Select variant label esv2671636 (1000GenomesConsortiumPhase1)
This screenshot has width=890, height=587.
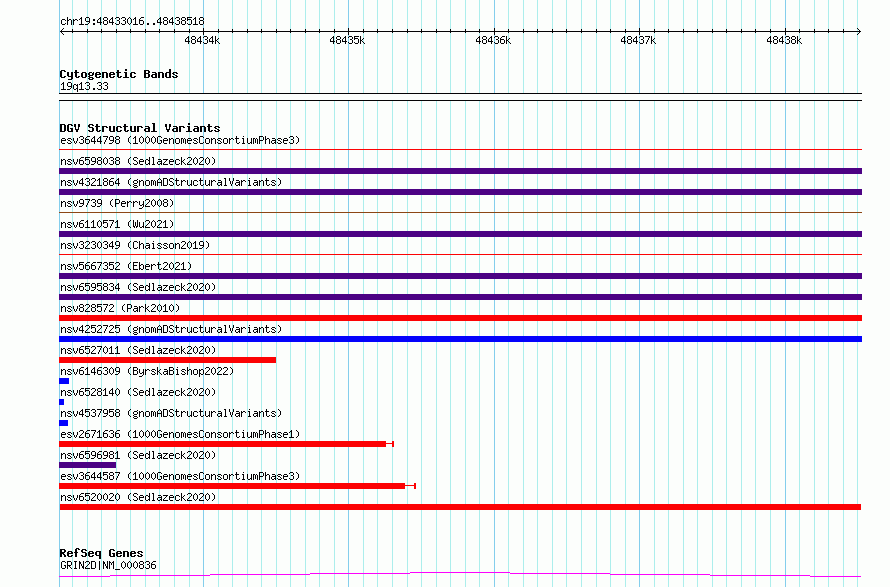click(x=180, y=434)
